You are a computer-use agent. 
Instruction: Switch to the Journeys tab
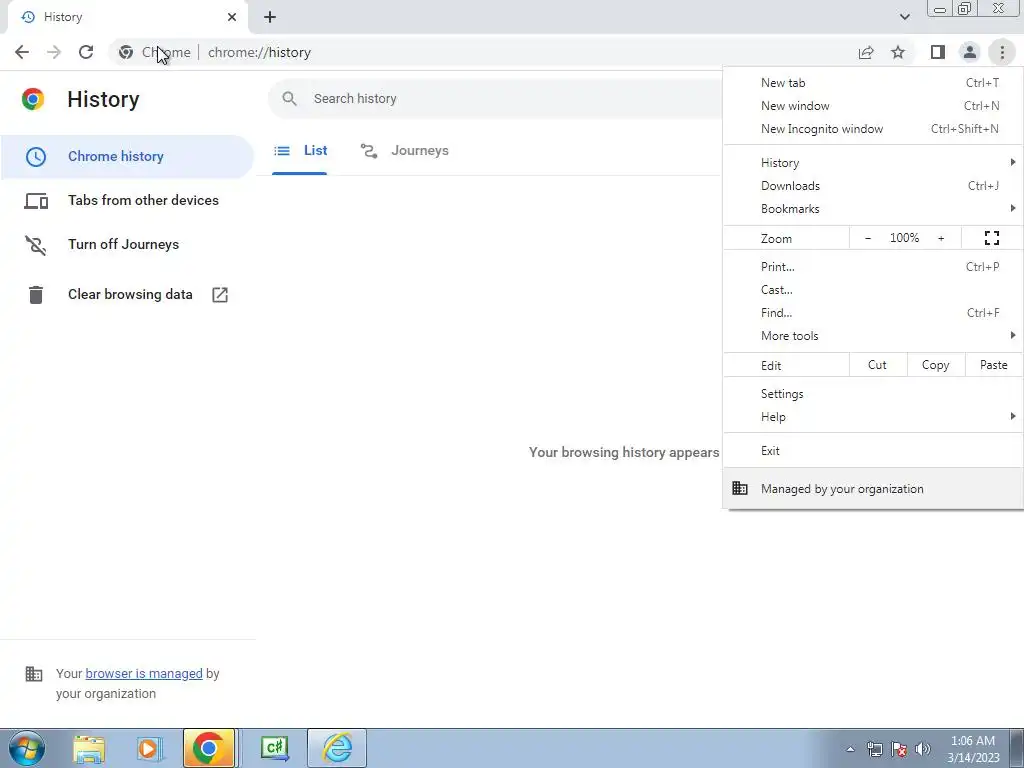(x=404, y=151)
